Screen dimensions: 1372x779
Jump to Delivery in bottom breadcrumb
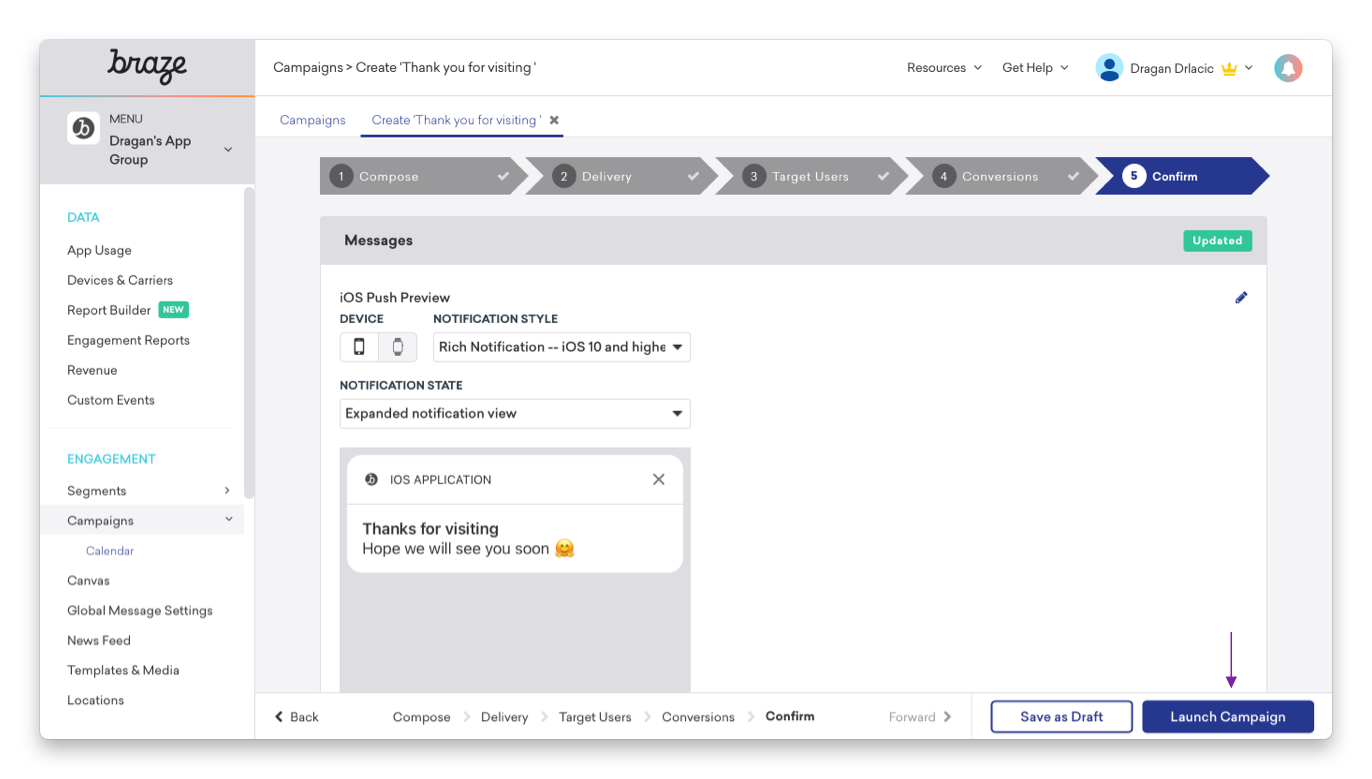504,717
